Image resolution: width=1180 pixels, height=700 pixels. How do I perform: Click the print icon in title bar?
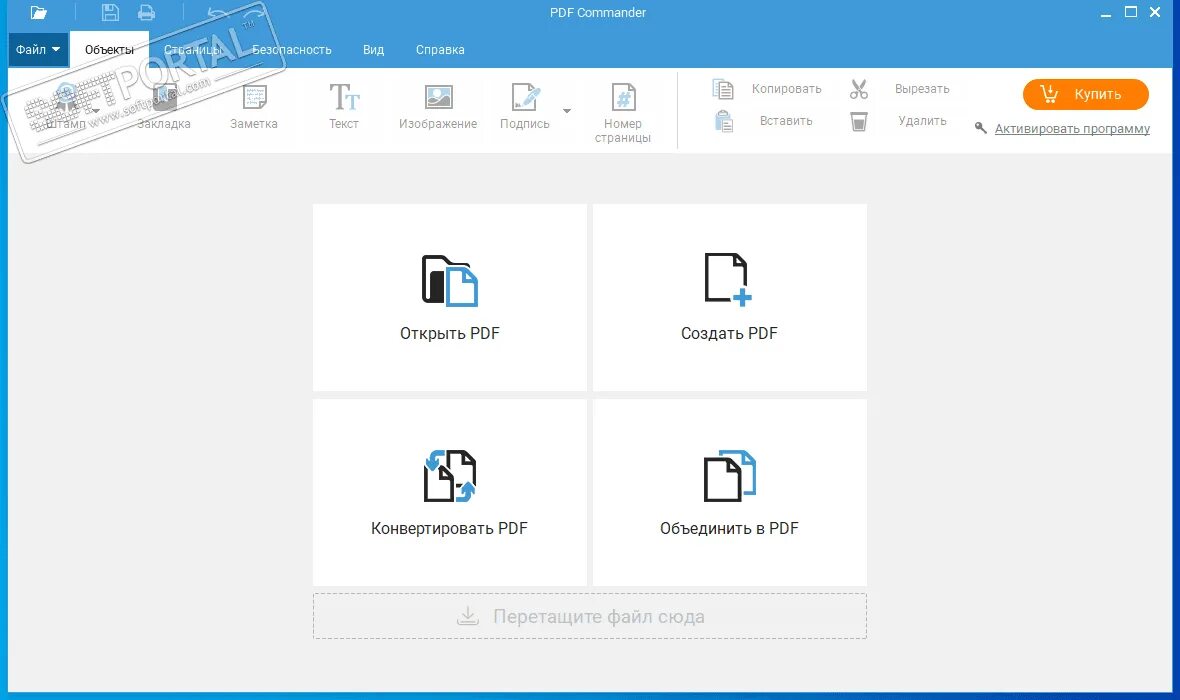[147, 13]
